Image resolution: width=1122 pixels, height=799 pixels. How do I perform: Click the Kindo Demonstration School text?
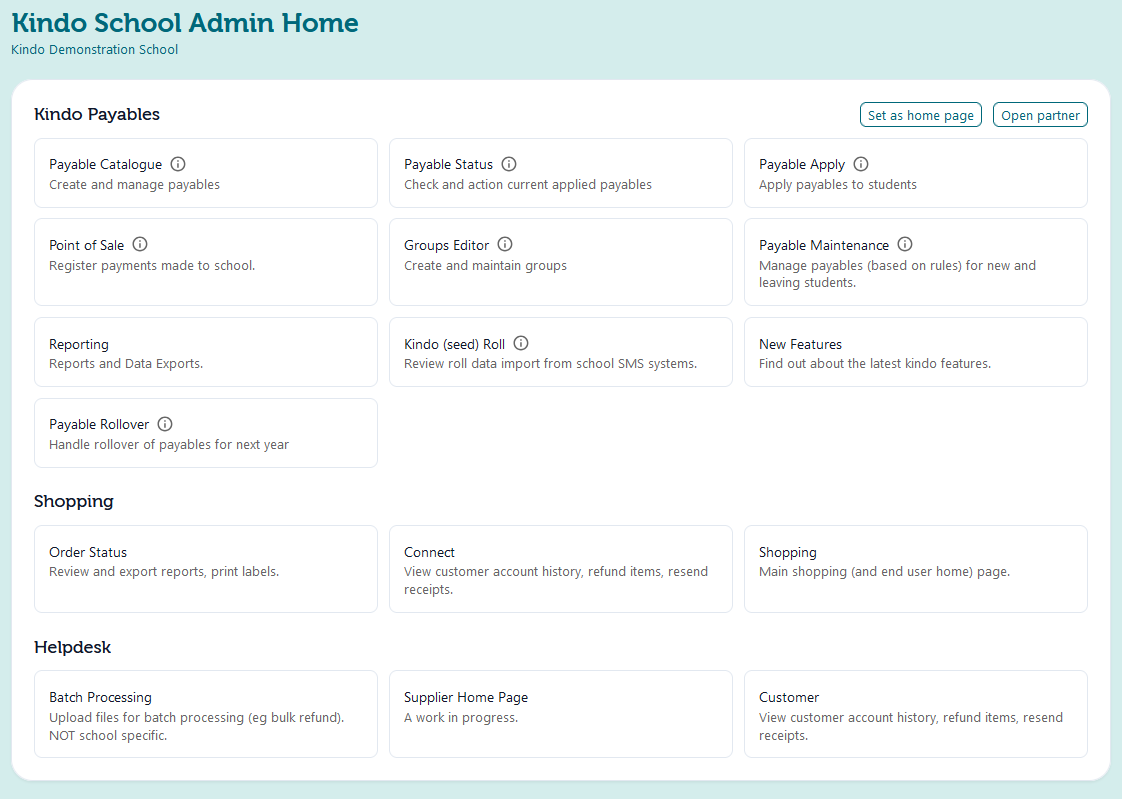click(94, 49)
